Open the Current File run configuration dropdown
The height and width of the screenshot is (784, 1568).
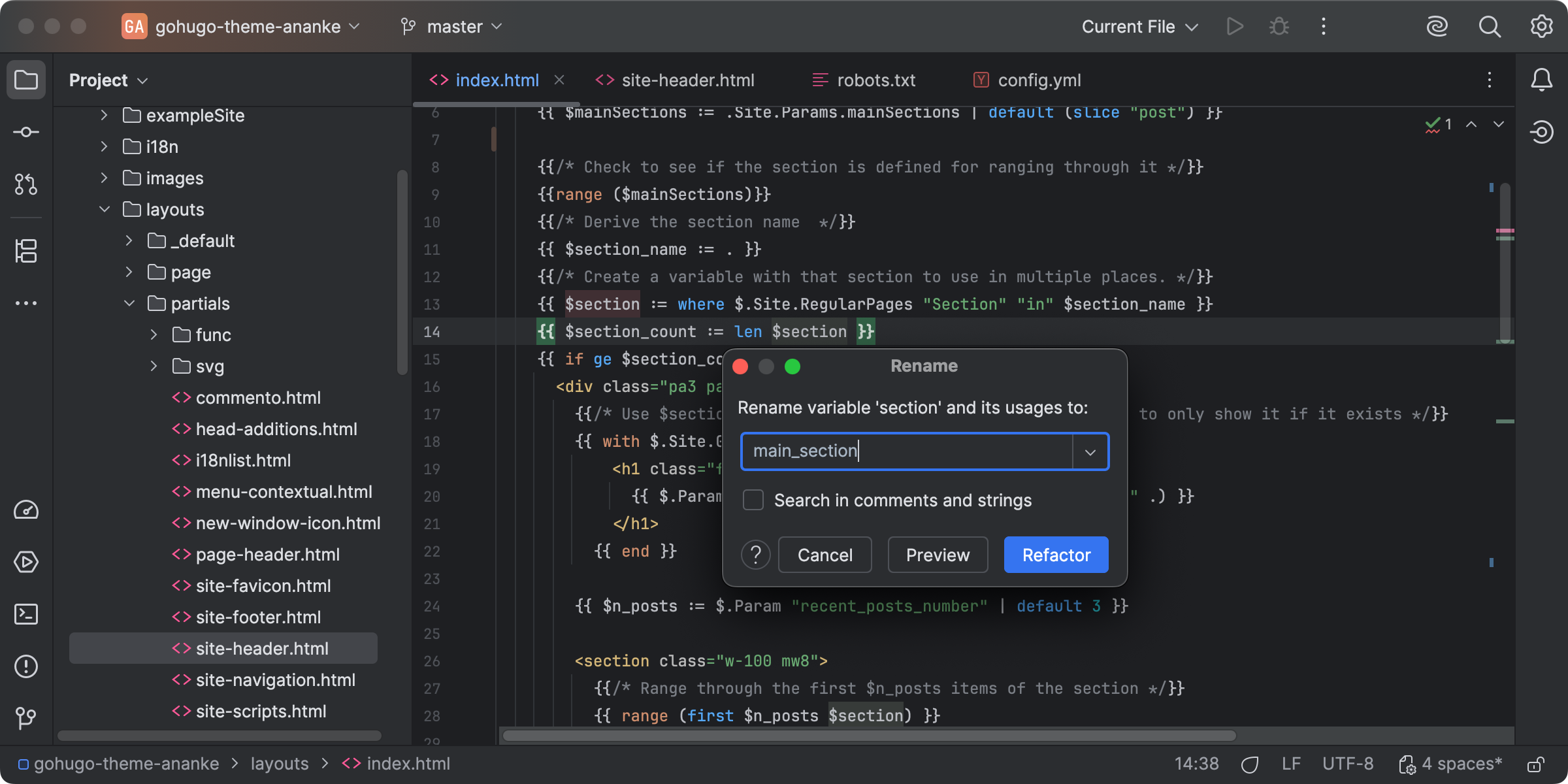pos(1140,27)
